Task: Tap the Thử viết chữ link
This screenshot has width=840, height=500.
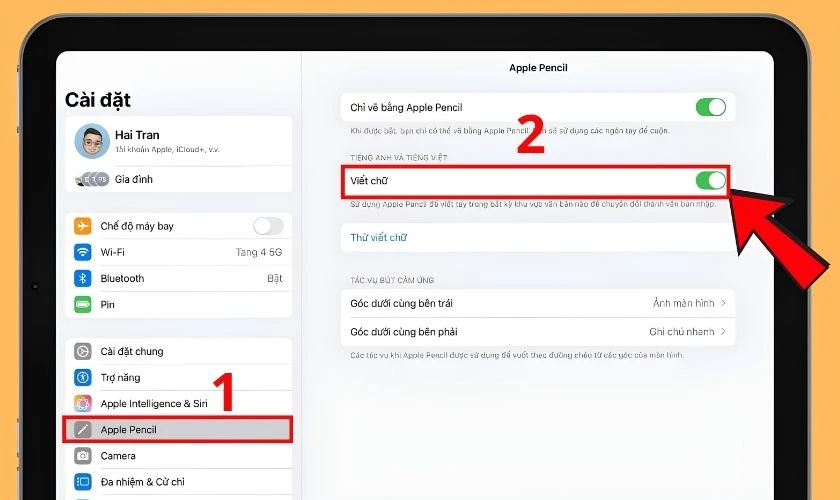Action: click(x=379, y=237)
